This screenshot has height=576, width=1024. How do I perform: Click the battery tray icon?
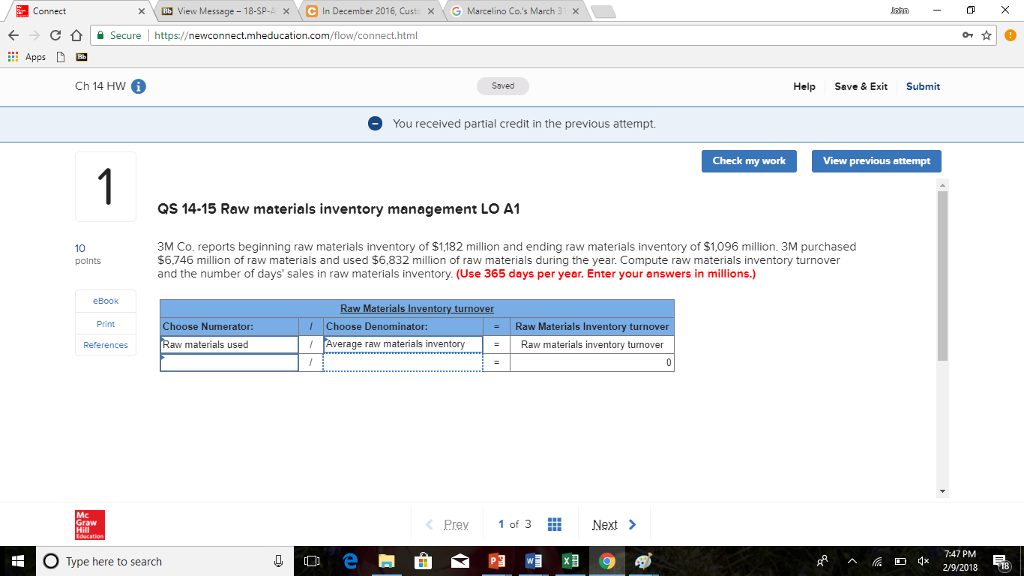click(x=900, y=561)
